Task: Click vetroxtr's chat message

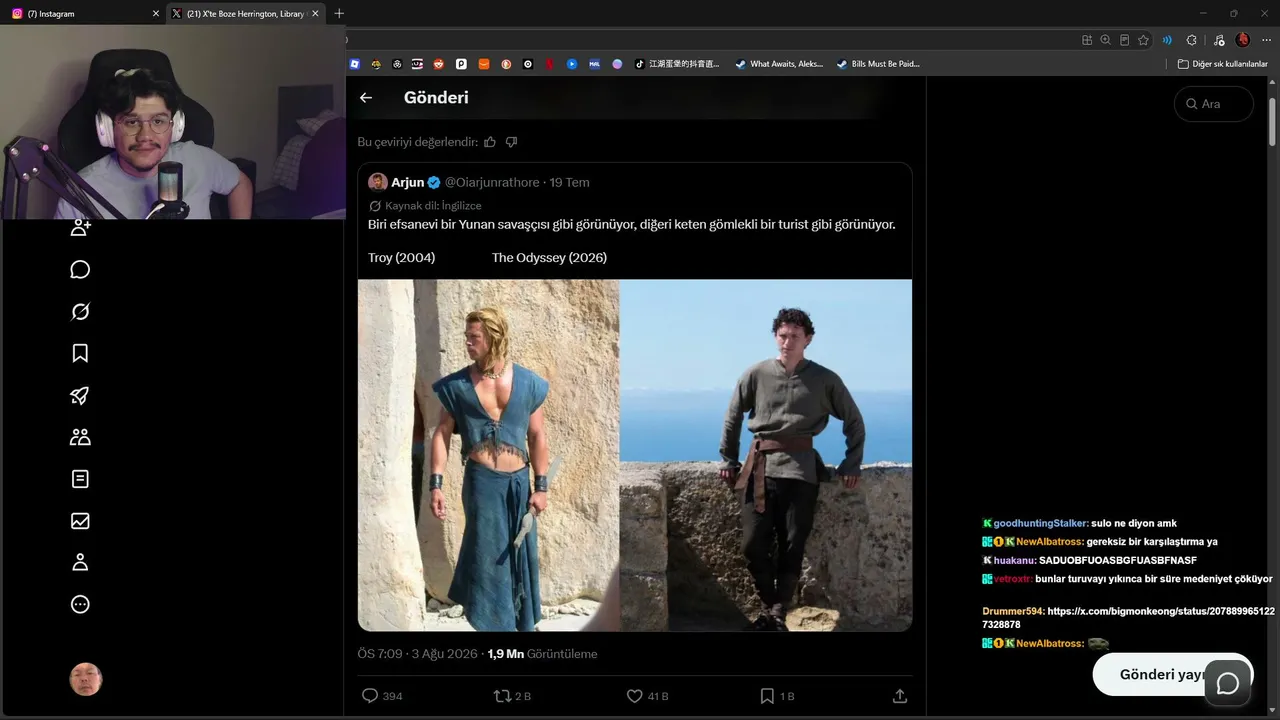Action: point(1127,579)
